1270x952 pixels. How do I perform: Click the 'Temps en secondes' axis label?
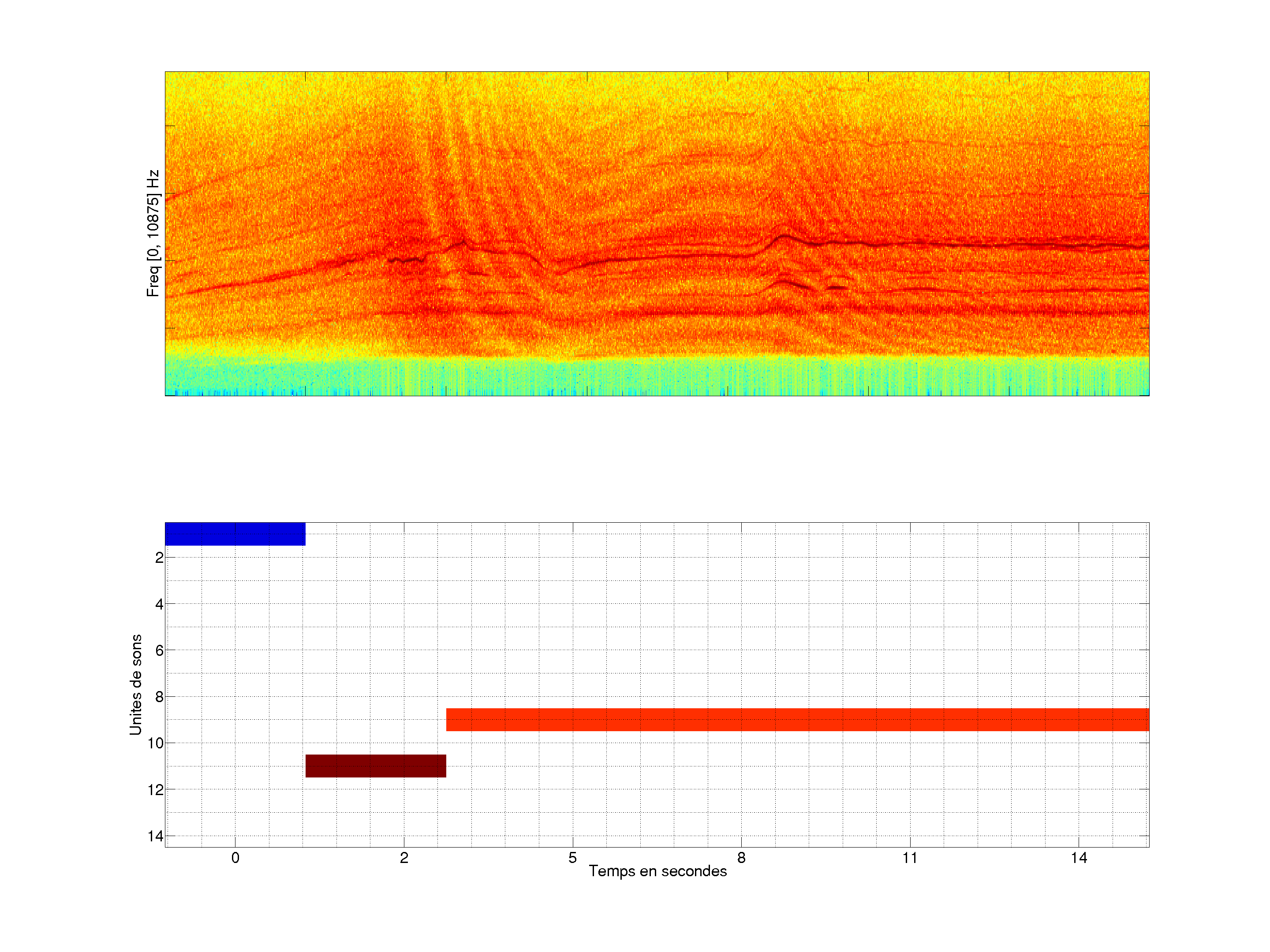(x=657, y=871)
